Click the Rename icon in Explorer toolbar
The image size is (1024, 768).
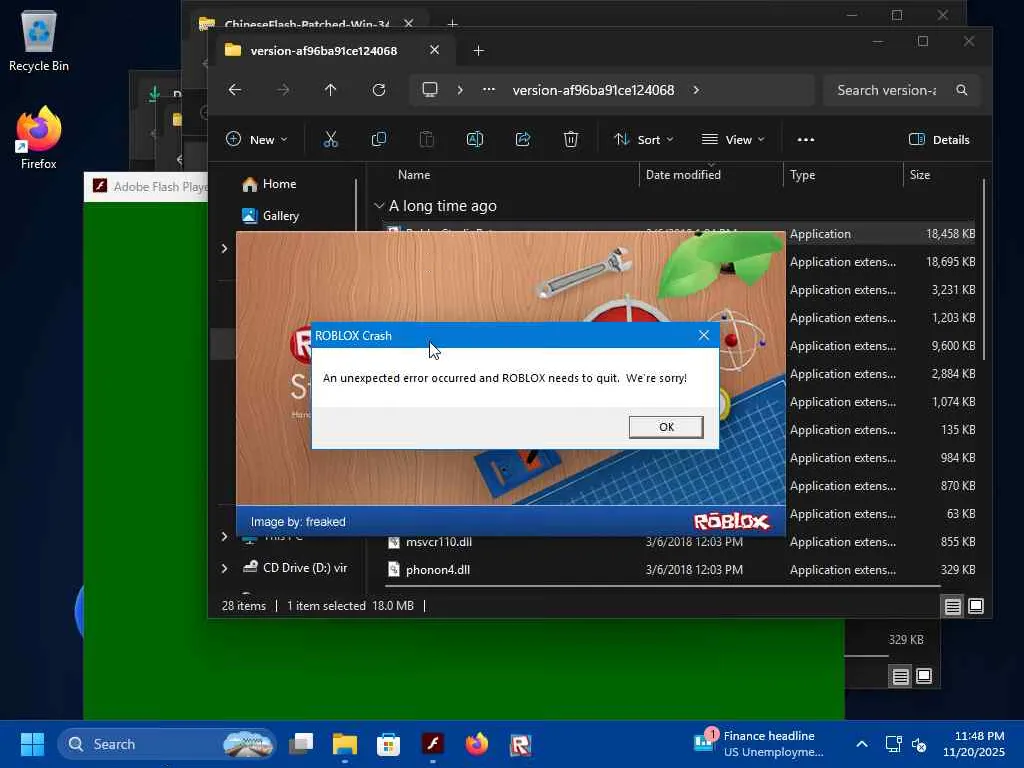[x=475, y=139]
